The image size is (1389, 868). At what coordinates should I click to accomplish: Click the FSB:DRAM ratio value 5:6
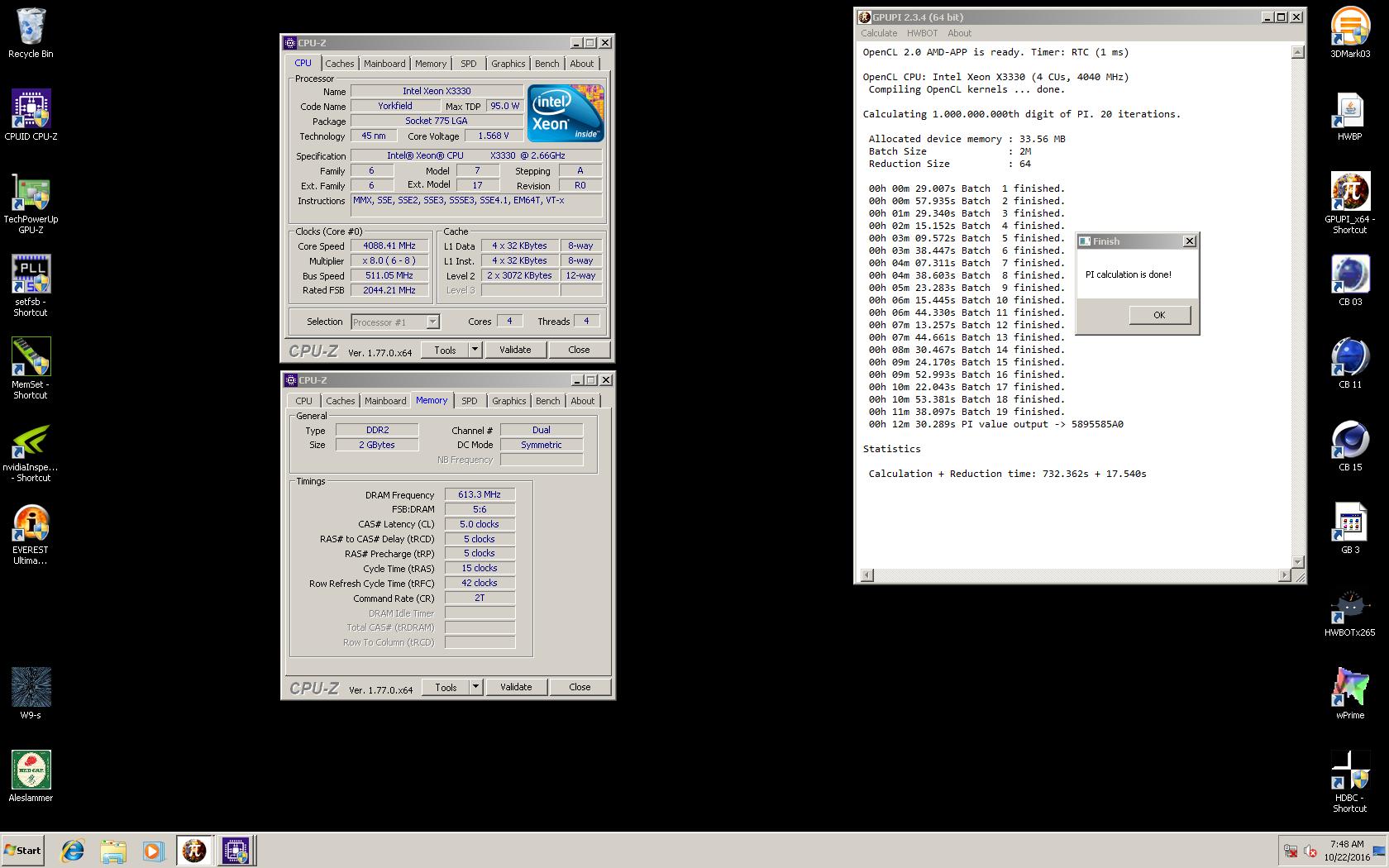tap(480, 509)
